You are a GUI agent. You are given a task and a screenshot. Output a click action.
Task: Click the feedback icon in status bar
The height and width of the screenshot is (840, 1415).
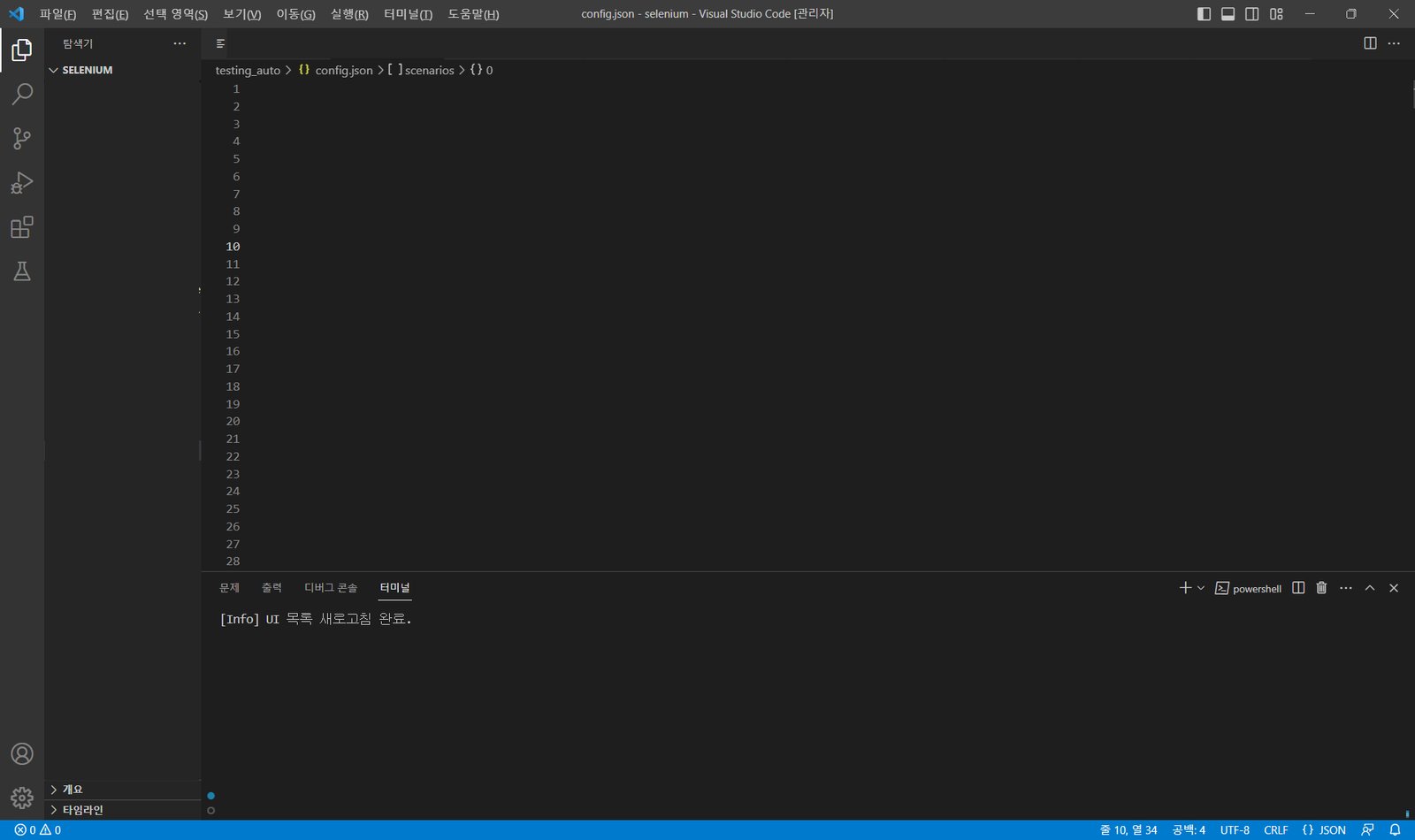tap(1367, 830)
